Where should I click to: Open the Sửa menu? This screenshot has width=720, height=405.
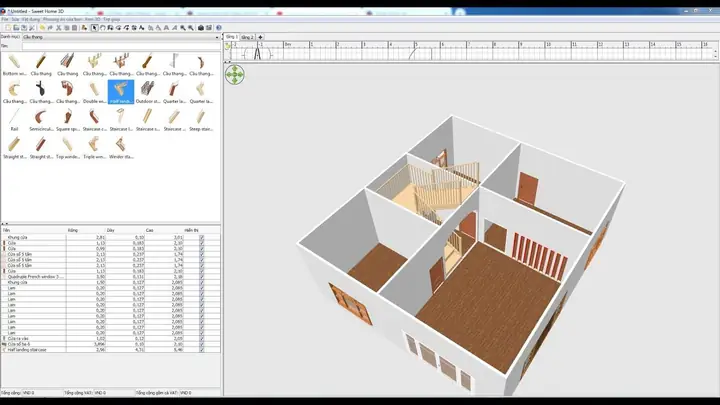pos(15,19)
